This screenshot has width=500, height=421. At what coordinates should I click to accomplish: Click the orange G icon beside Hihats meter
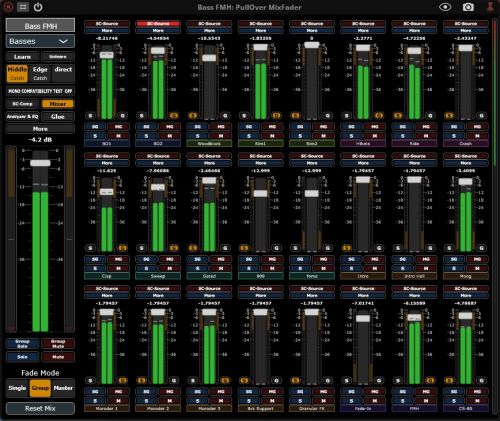(379, 116)
